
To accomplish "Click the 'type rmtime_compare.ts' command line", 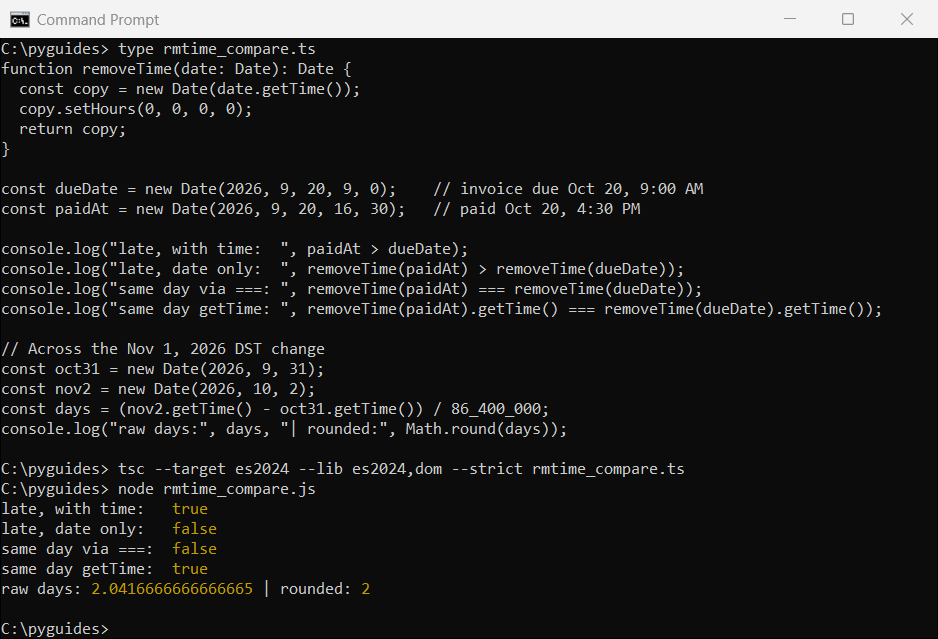I will 158,48.
